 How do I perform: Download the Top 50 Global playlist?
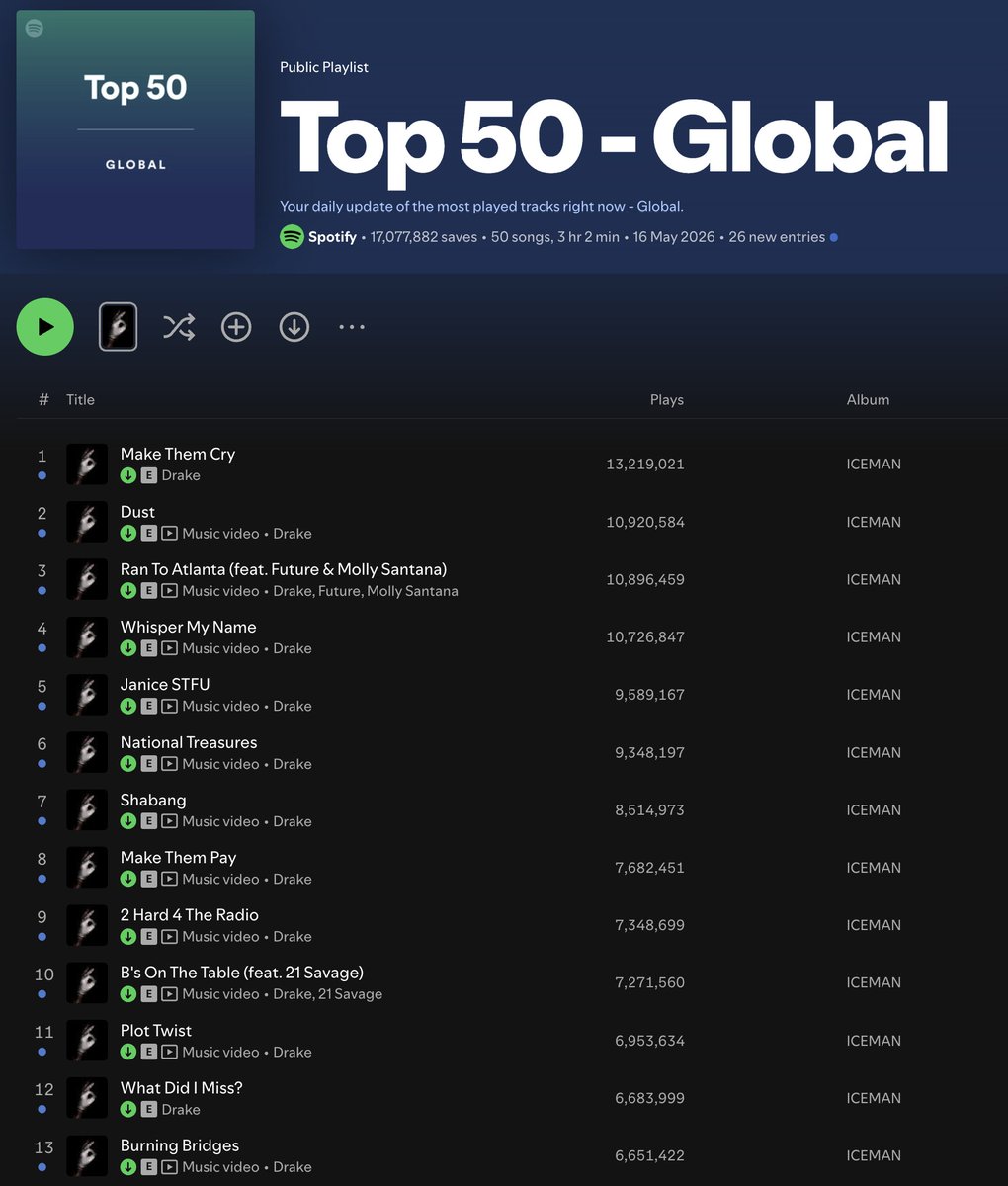coord(294,327)
